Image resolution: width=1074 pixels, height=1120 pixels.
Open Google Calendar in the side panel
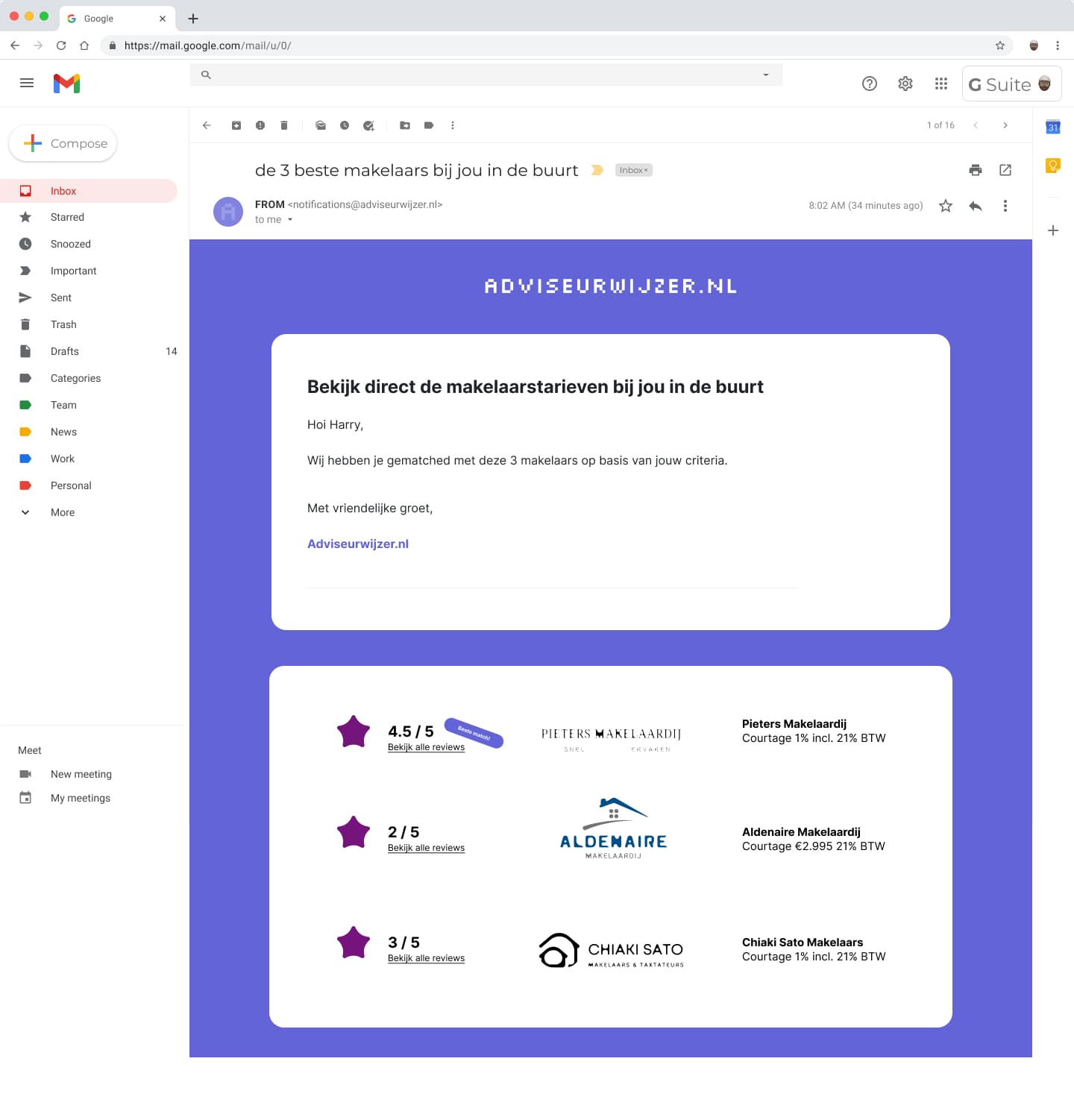[1053, 128]
